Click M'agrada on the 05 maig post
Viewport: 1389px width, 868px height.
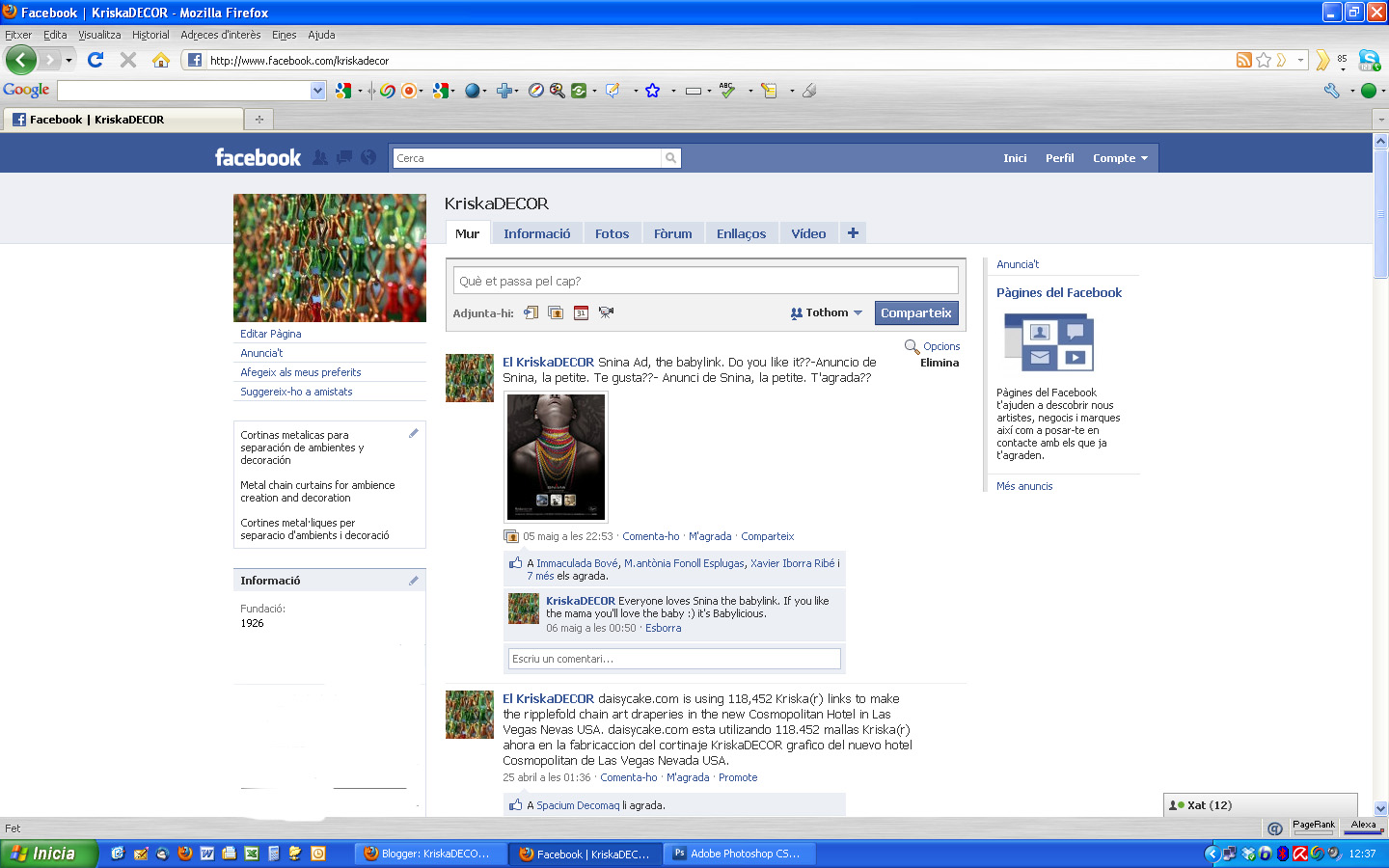(710, 536)
